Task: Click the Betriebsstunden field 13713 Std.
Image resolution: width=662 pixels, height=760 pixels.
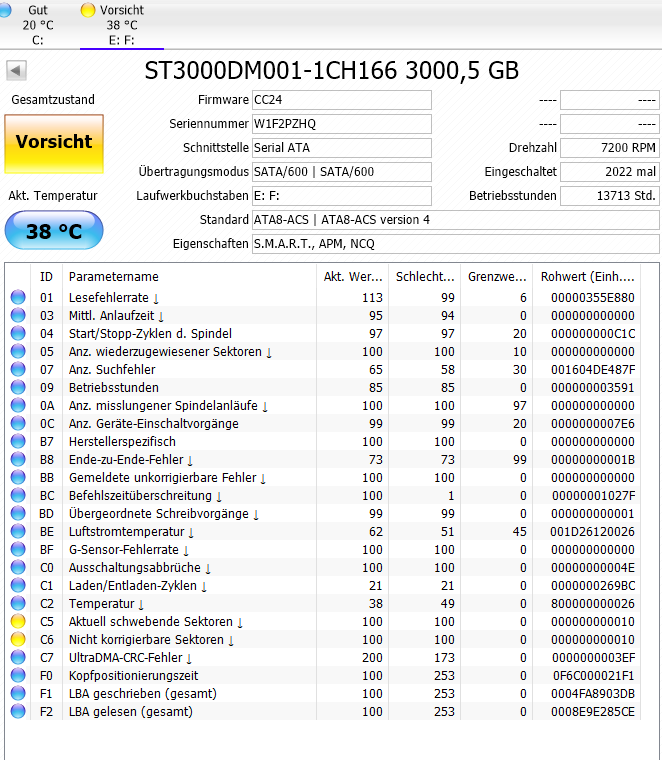Action: [610, 196]
